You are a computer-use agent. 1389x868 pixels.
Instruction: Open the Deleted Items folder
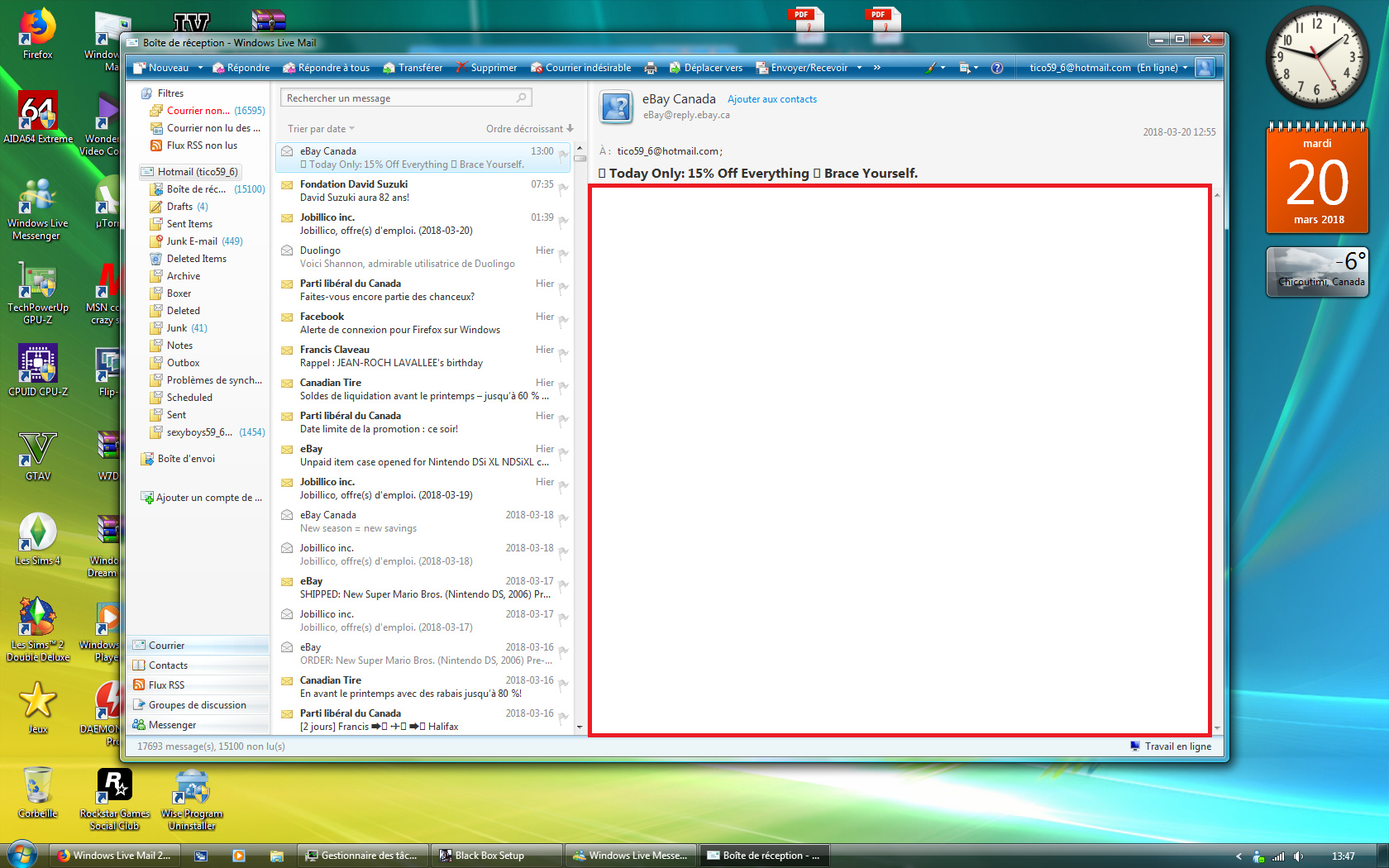[x=188, y=259]
